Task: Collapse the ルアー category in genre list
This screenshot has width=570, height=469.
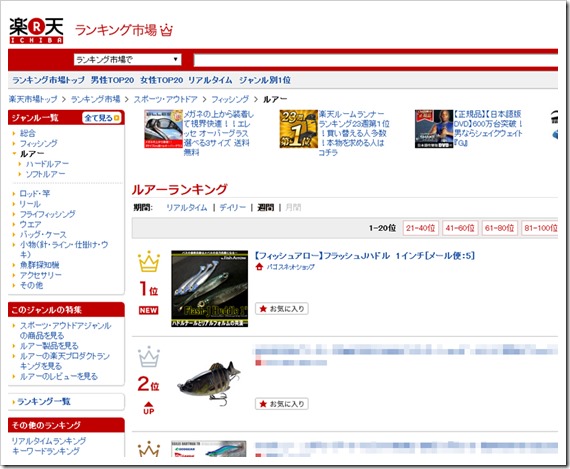Action: coord(14,154)
